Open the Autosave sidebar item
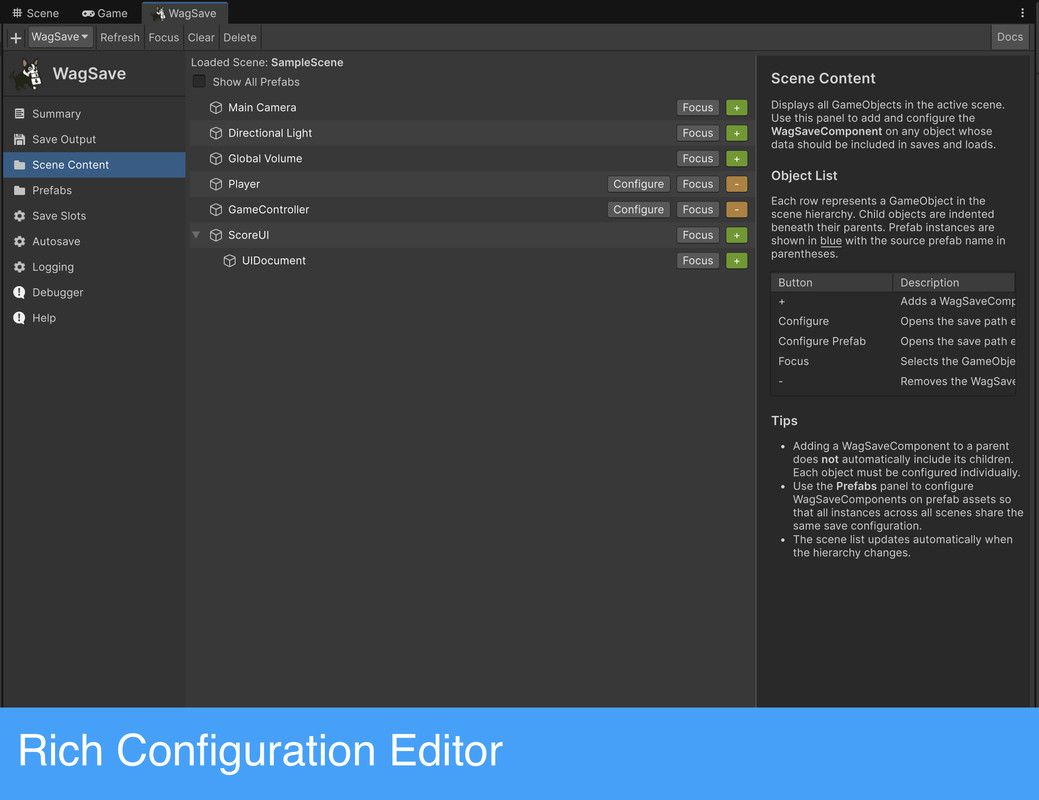 click(x=94, y=241)
